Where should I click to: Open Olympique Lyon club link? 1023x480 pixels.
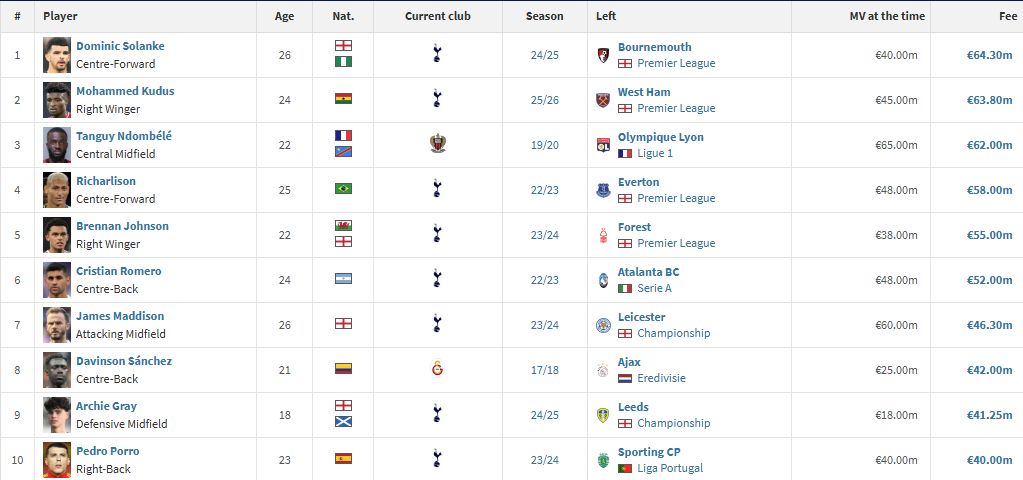661,137
